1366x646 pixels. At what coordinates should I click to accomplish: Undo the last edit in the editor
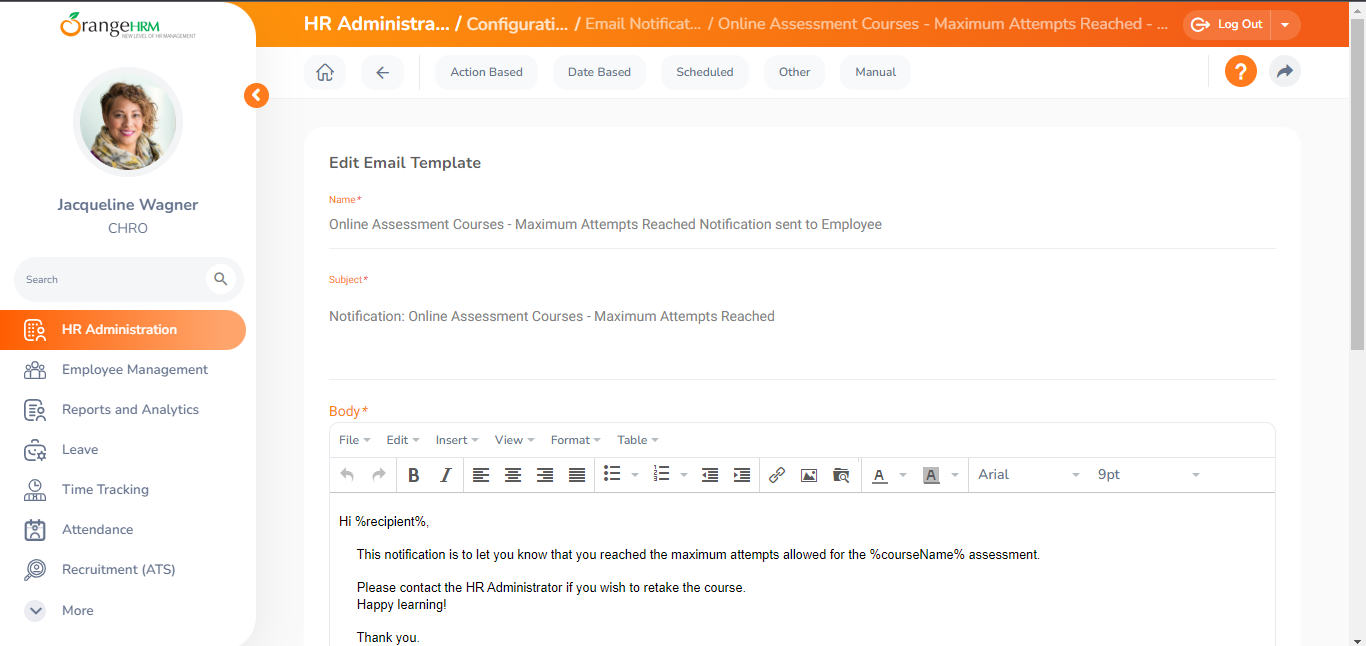347,475
